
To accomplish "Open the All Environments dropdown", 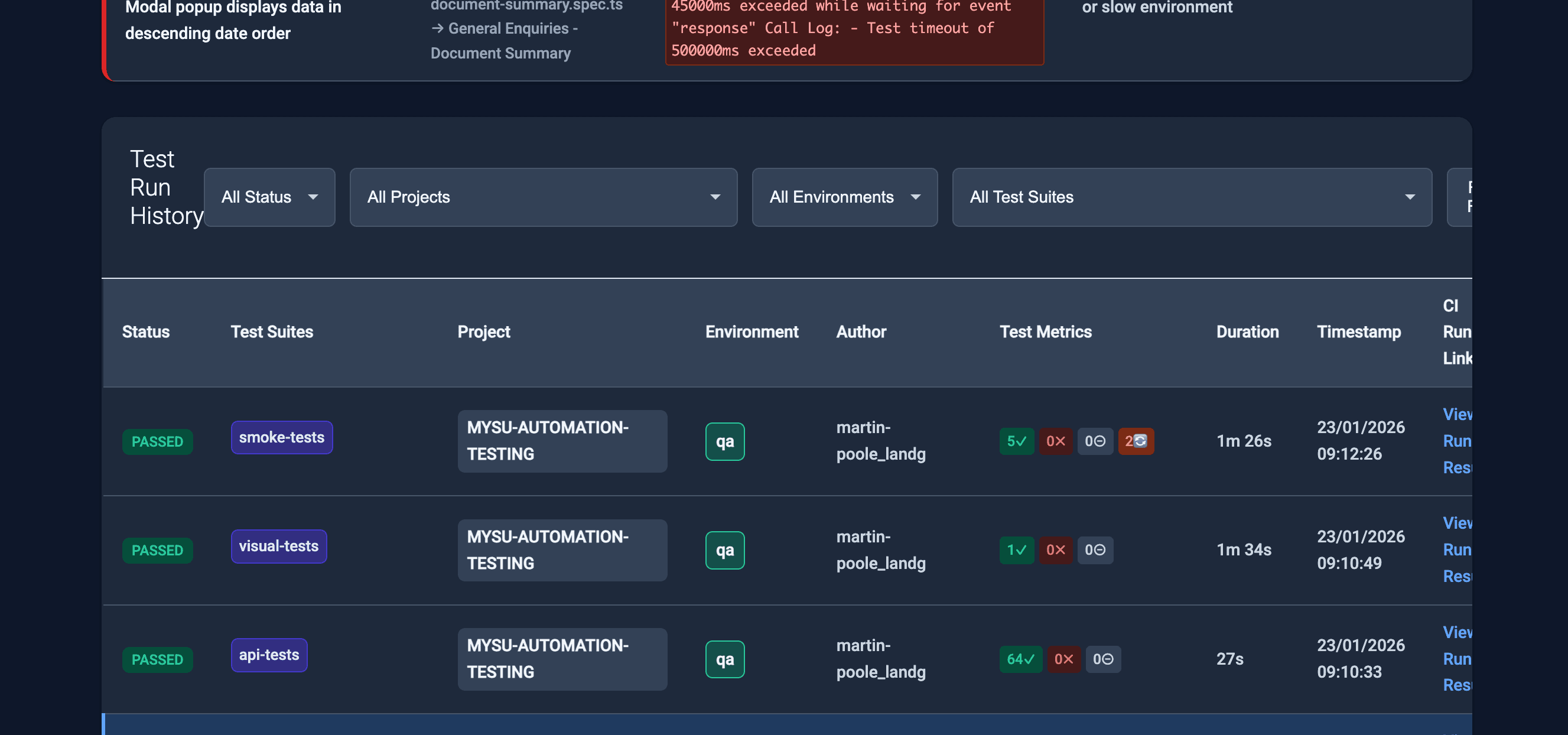I will (x=844, y=197).
